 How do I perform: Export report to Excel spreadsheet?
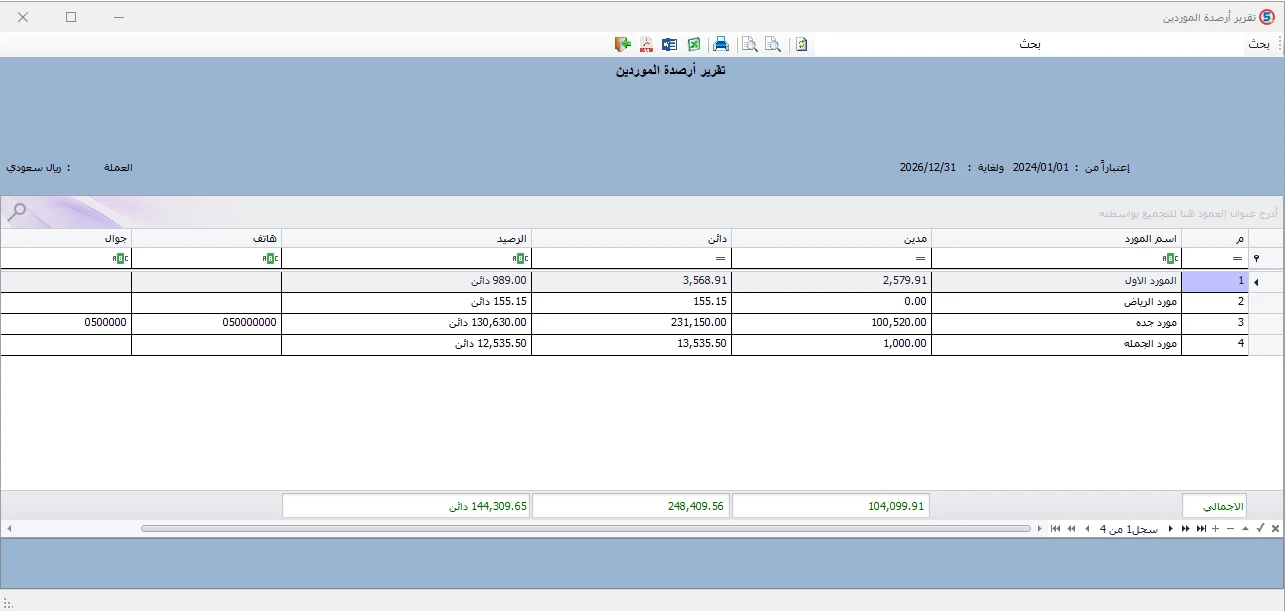(x=693, y=44)
